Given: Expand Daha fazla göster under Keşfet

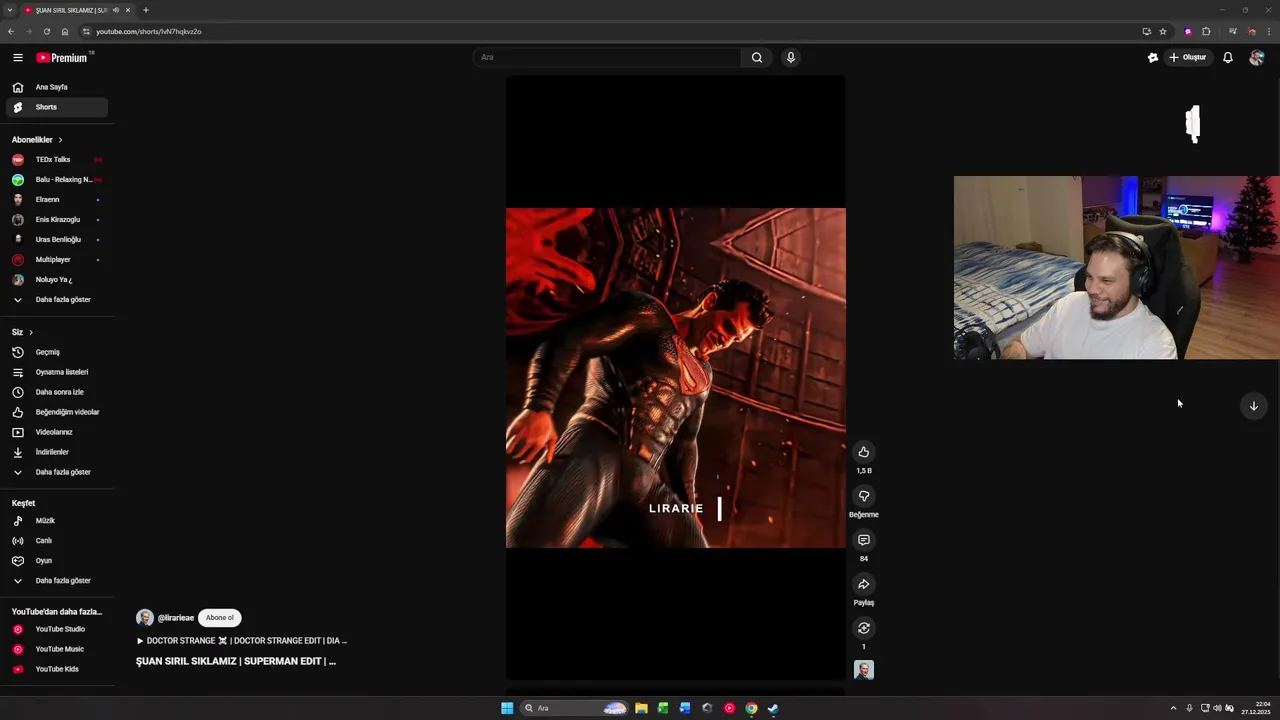Looking at the screenshot, I should point(57,581).
